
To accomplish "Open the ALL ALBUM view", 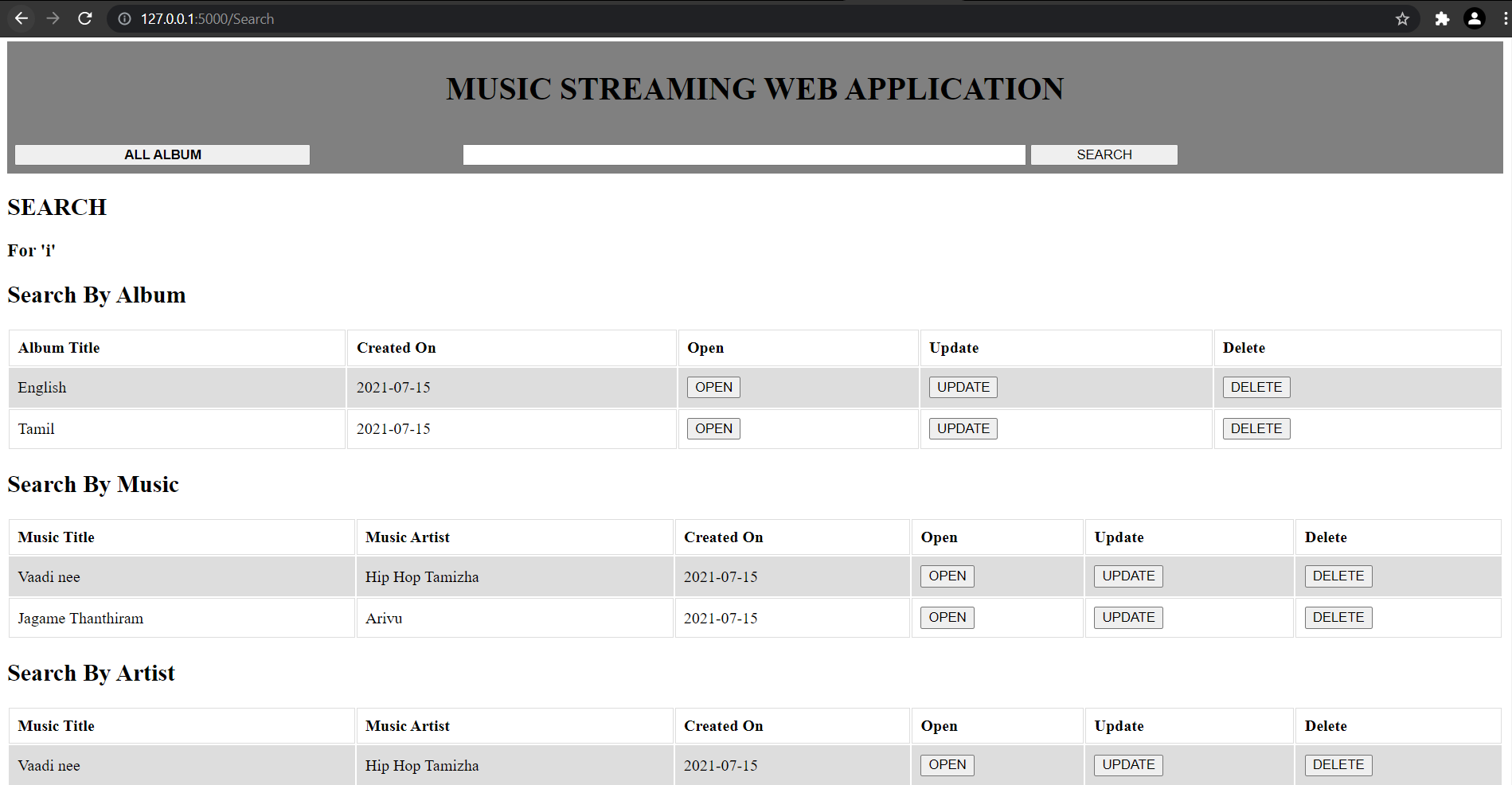I will point(162,154).
